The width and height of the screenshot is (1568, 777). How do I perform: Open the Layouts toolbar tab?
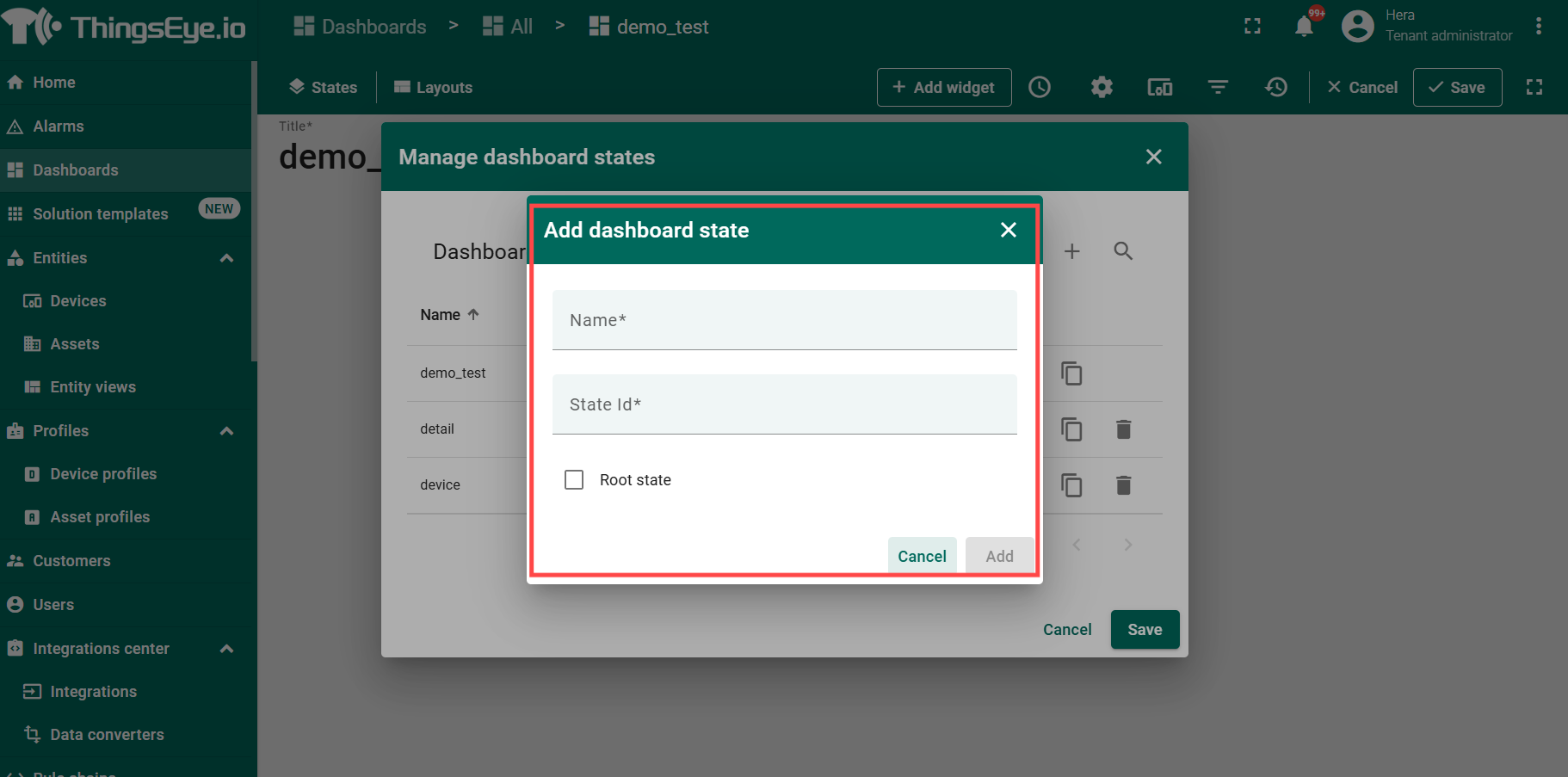point(433,87)
